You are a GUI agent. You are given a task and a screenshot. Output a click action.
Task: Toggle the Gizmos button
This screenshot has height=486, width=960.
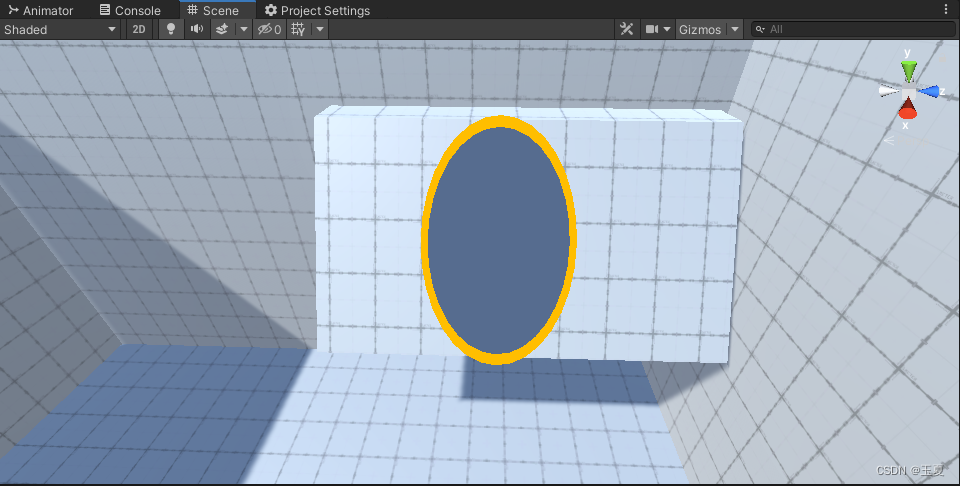click(x=700, y=29)
